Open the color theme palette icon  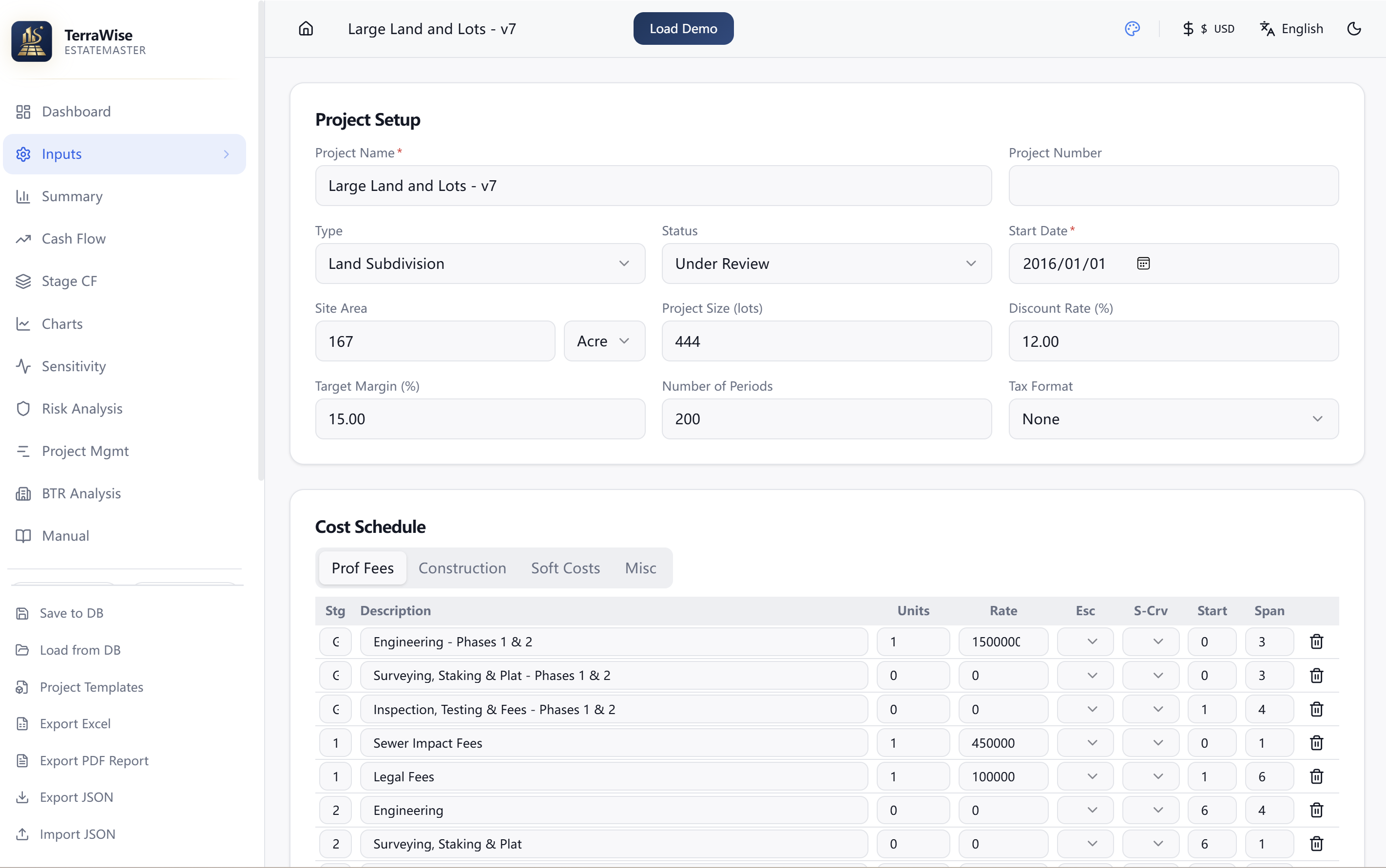1132,29
